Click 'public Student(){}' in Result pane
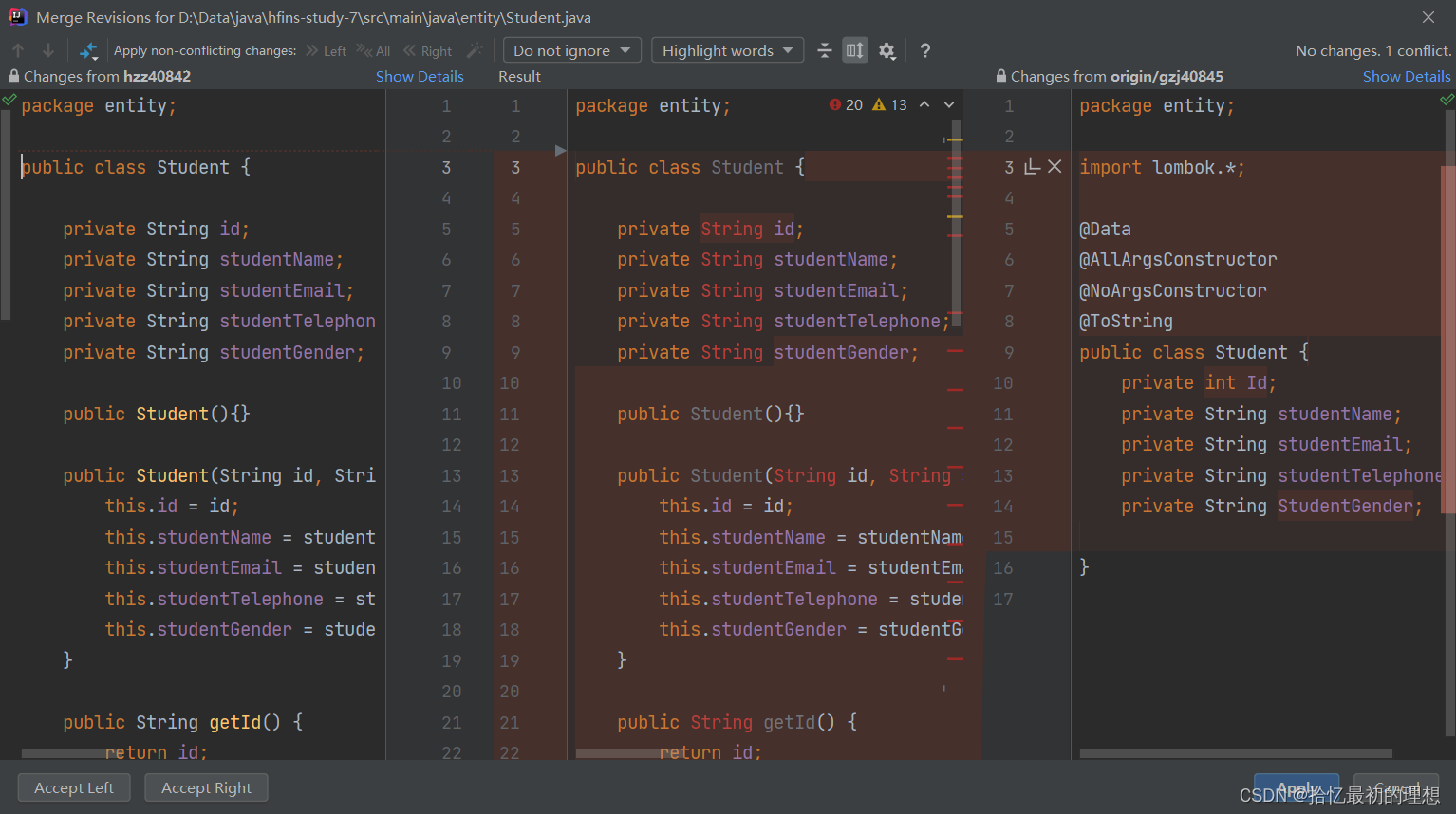 tap(711, 414)
